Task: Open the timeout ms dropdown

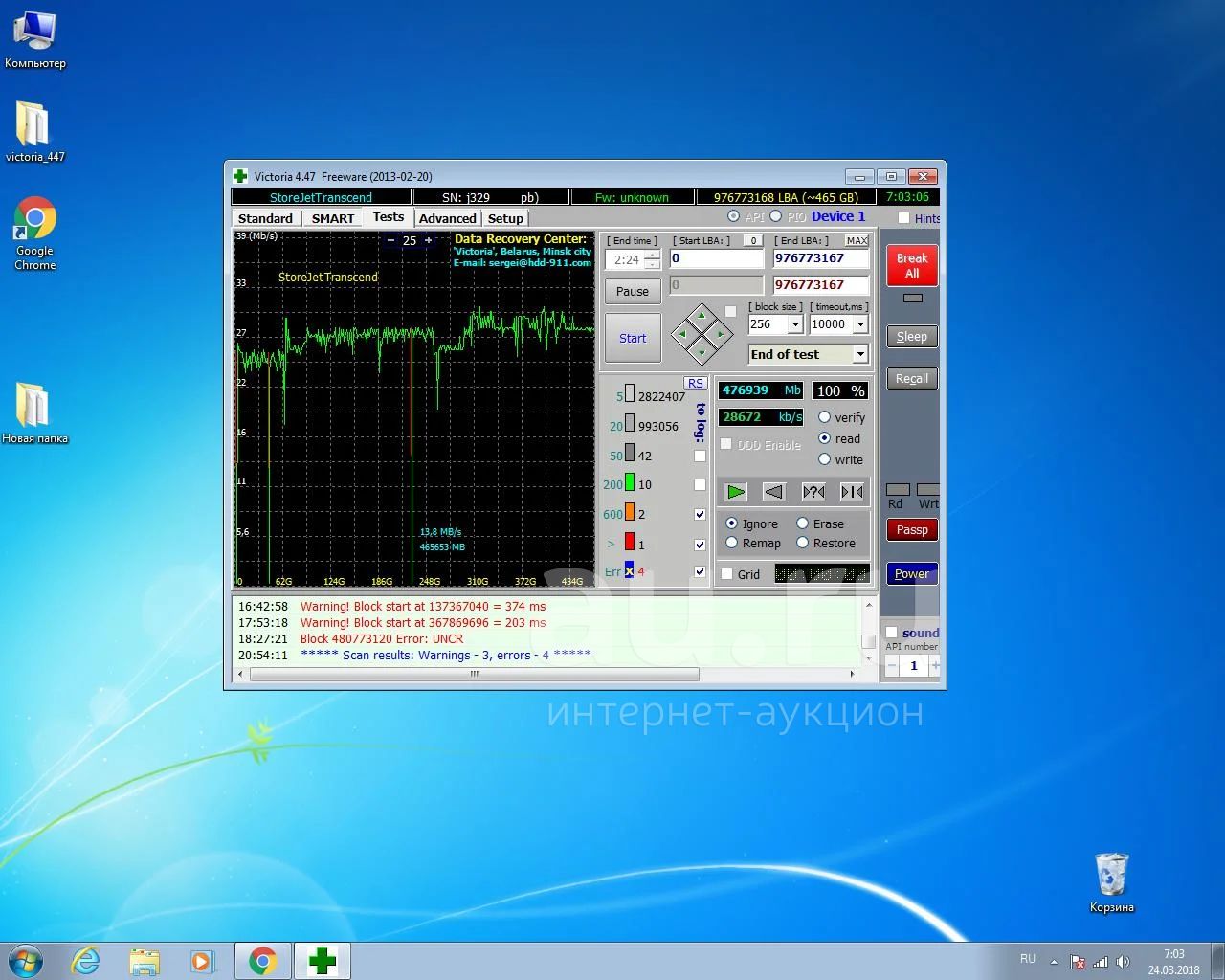Action: [860, 324]
